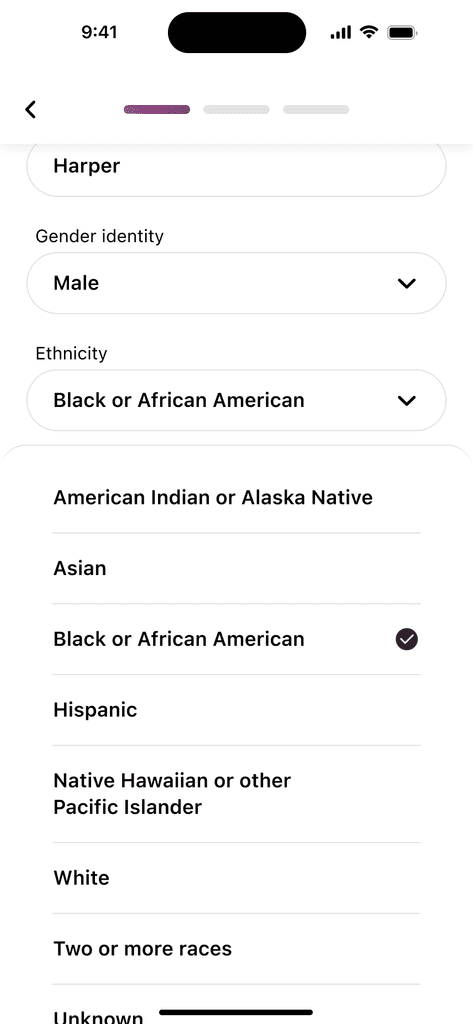Choose Asian from the ethnicity list
Screen dimensions: 473x1024
(x=236, y=568)
